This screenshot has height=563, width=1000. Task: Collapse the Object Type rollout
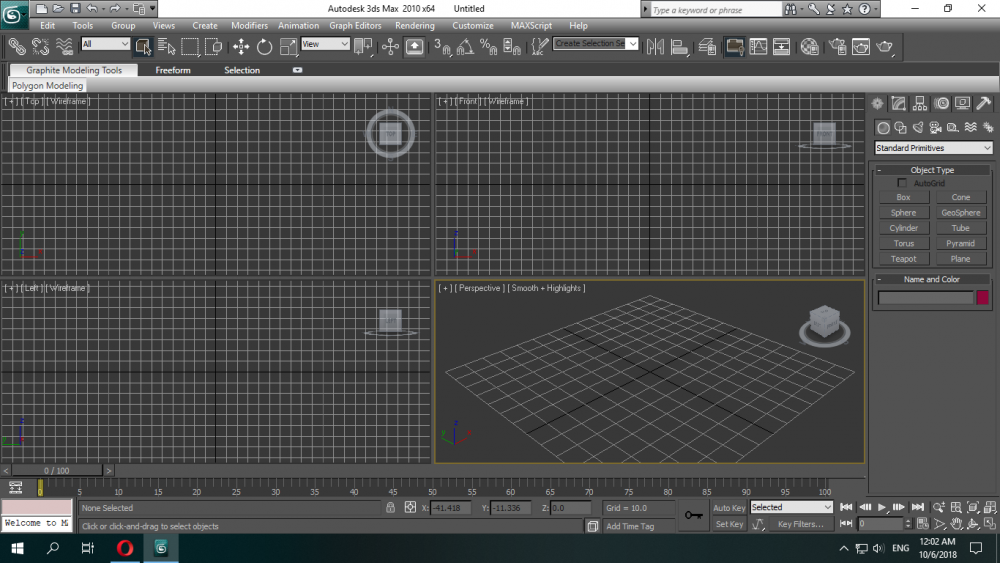932,170
